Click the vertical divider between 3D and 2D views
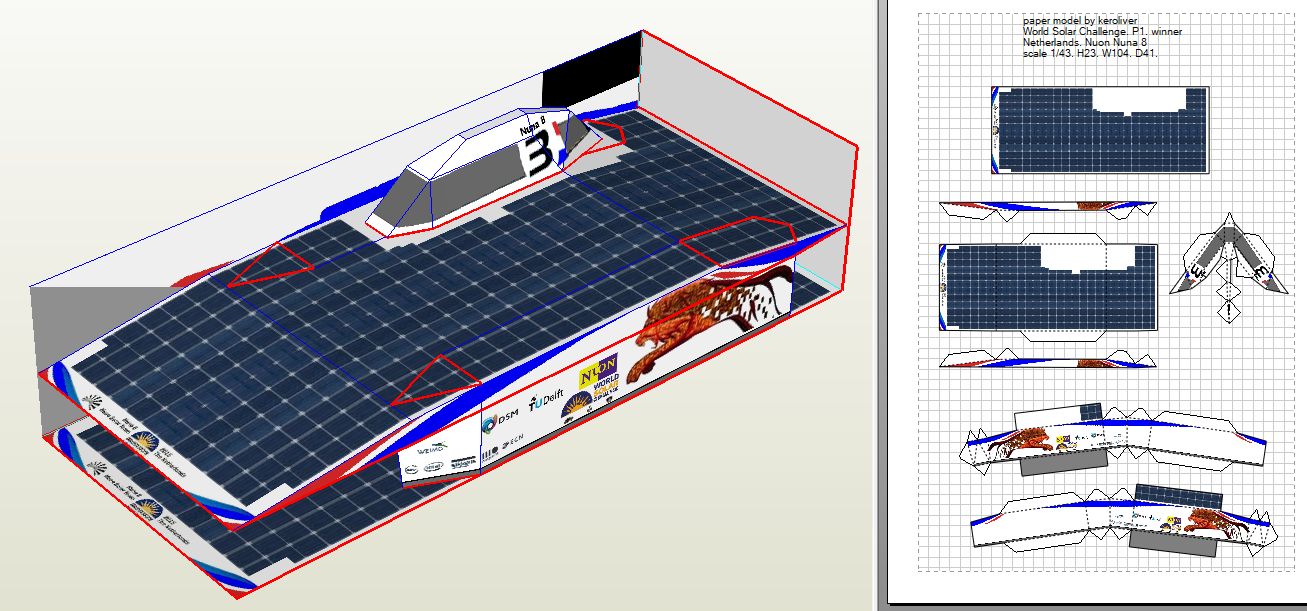The height and width of the screenshot is (611, 1307). tap(877, 300)
